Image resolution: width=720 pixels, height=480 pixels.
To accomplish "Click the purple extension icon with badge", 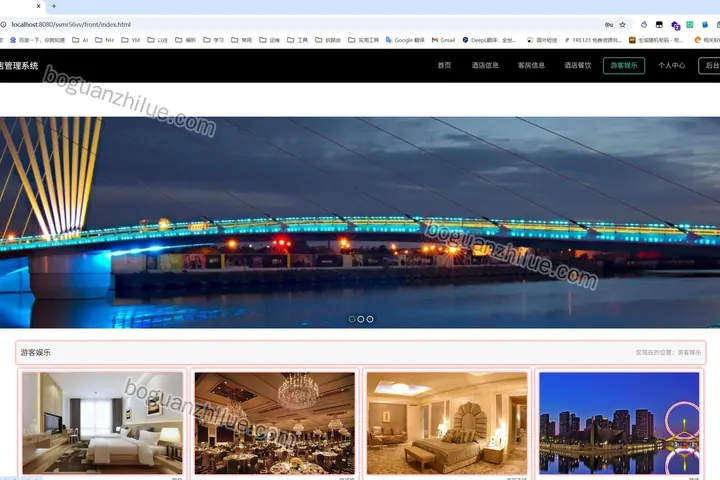I will (675, 25).
